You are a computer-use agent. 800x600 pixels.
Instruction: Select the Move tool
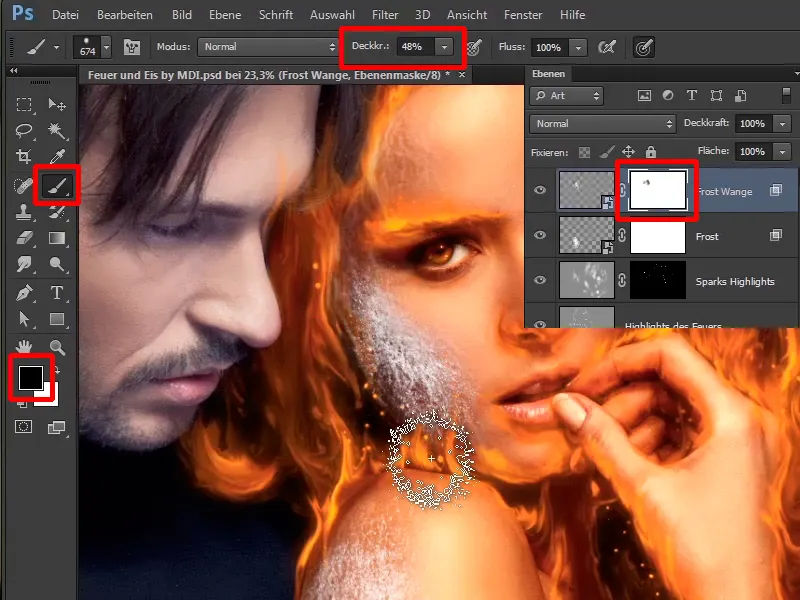[57, 105]
